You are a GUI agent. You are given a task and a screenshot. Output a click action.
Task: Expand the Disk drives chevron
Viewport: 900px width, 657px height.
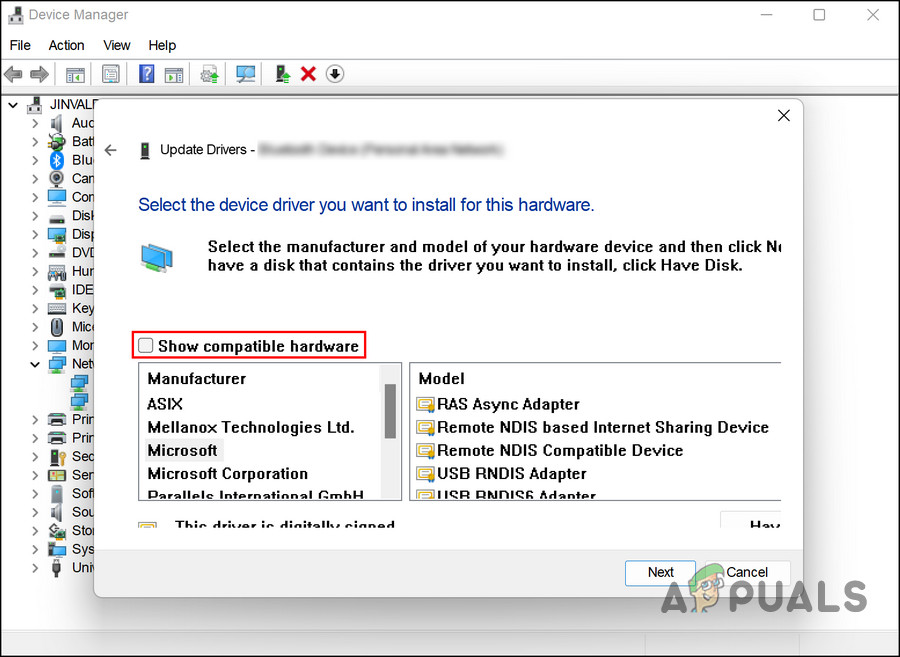point(36,216)
